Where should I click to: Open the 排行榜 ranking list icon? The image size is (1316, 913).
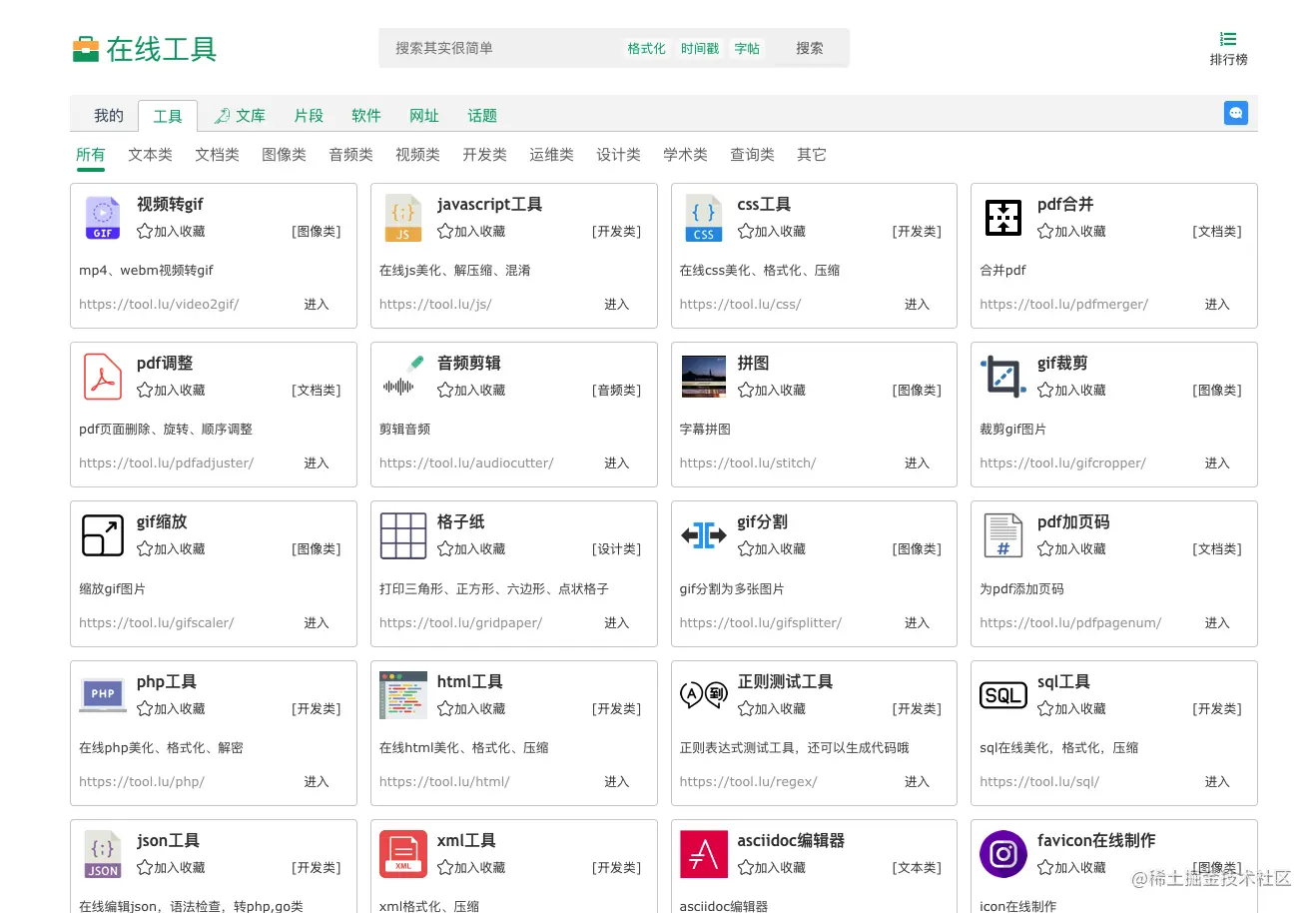coord(1228,39)
